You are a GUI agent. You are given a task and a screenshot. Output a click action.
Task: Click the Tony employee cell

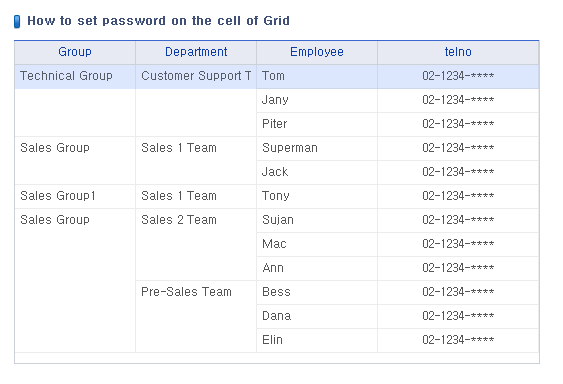point(317,196)
